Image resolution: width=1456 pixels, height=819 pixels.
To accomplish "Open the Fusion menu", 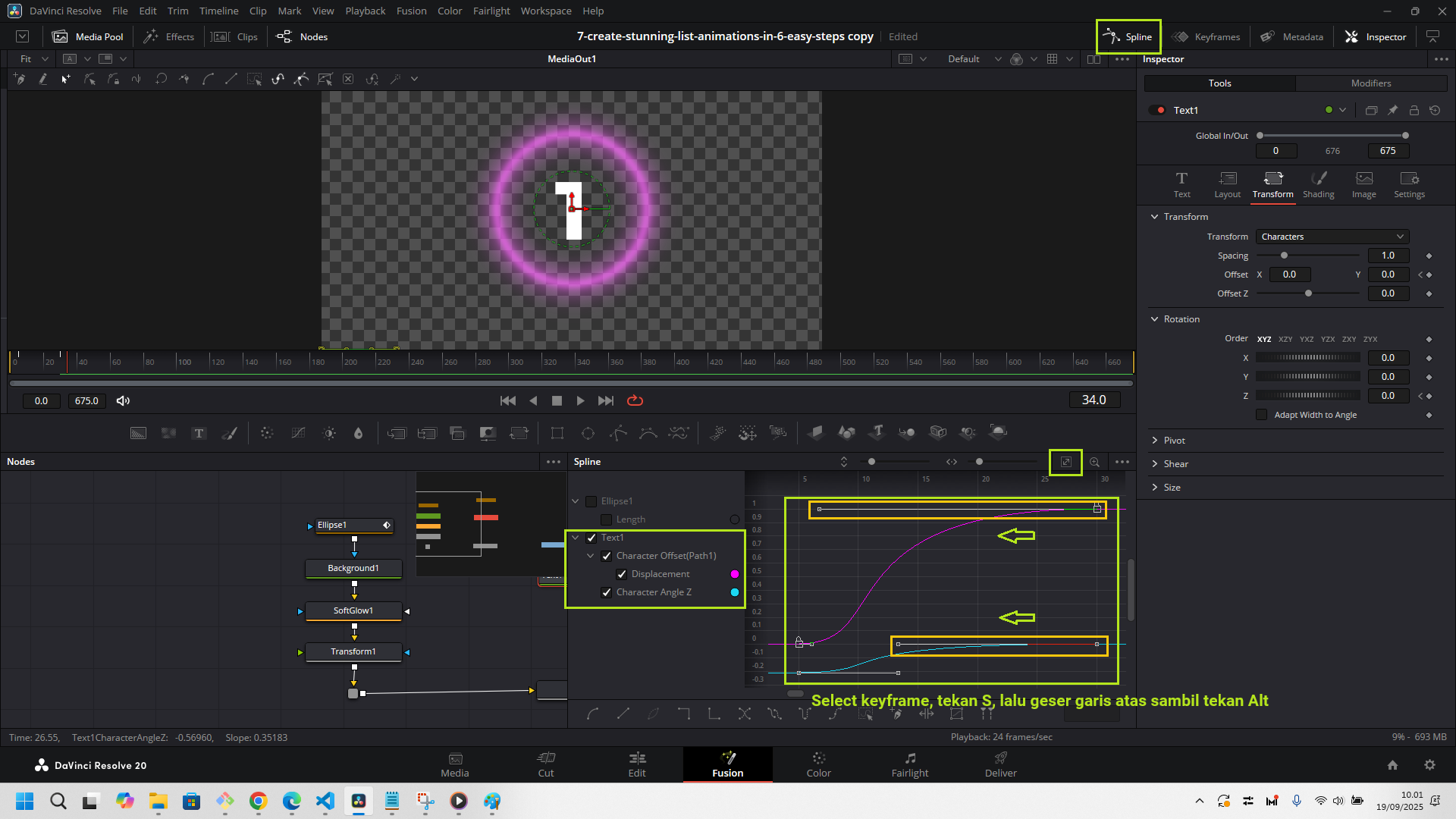I will pyautogui.click(x=411, y=11).
